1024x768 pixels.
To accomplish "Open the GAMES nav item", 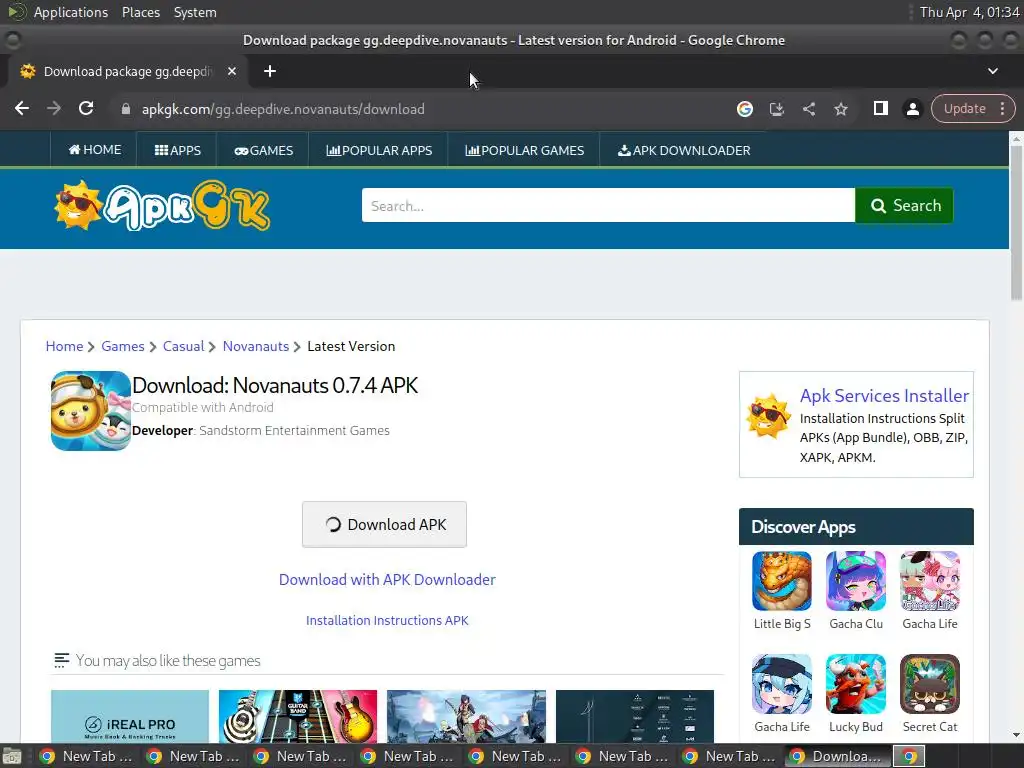I will coord(264,150).
